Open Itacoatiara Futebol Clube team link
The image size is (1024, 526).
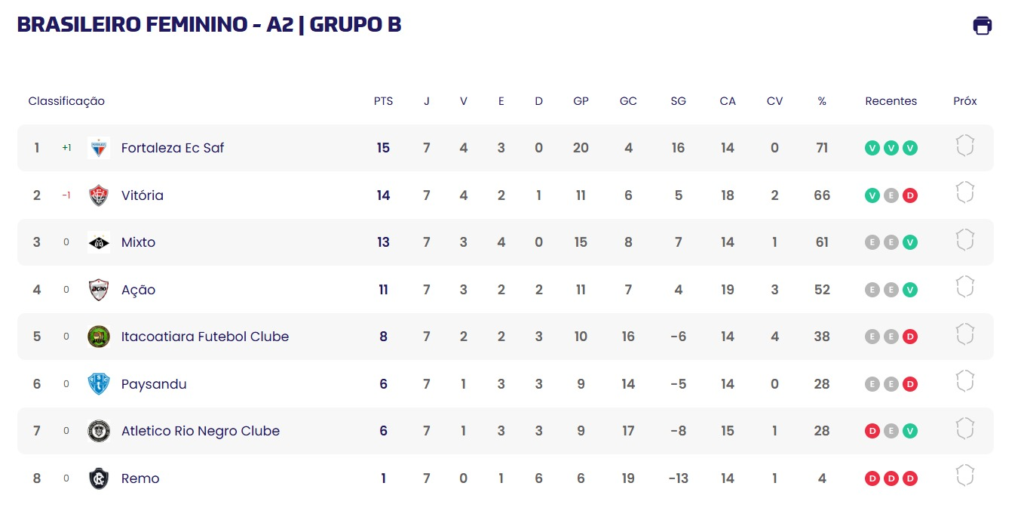205,337
